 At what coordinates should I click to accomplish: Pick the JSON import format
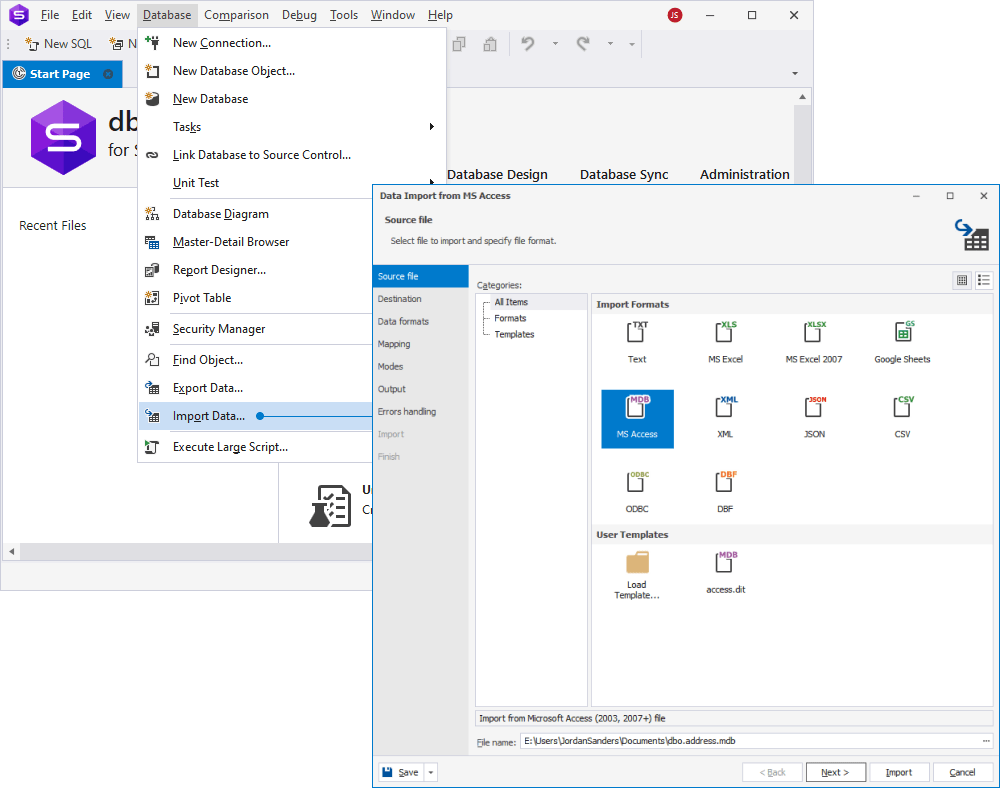814,418
